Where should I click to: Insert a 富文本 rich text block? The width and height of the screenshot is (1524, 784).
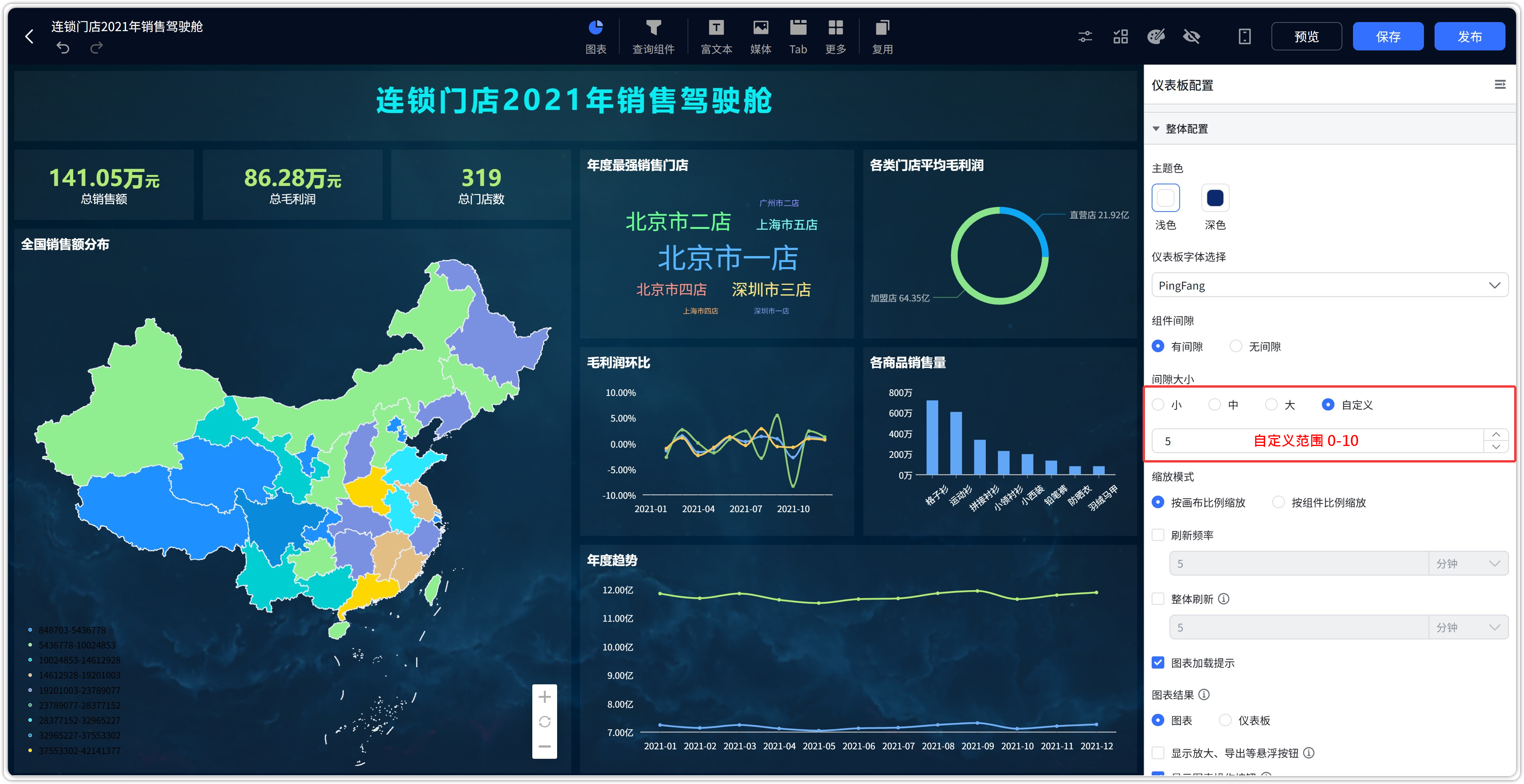pyautogui.click(x=716, y=37)
